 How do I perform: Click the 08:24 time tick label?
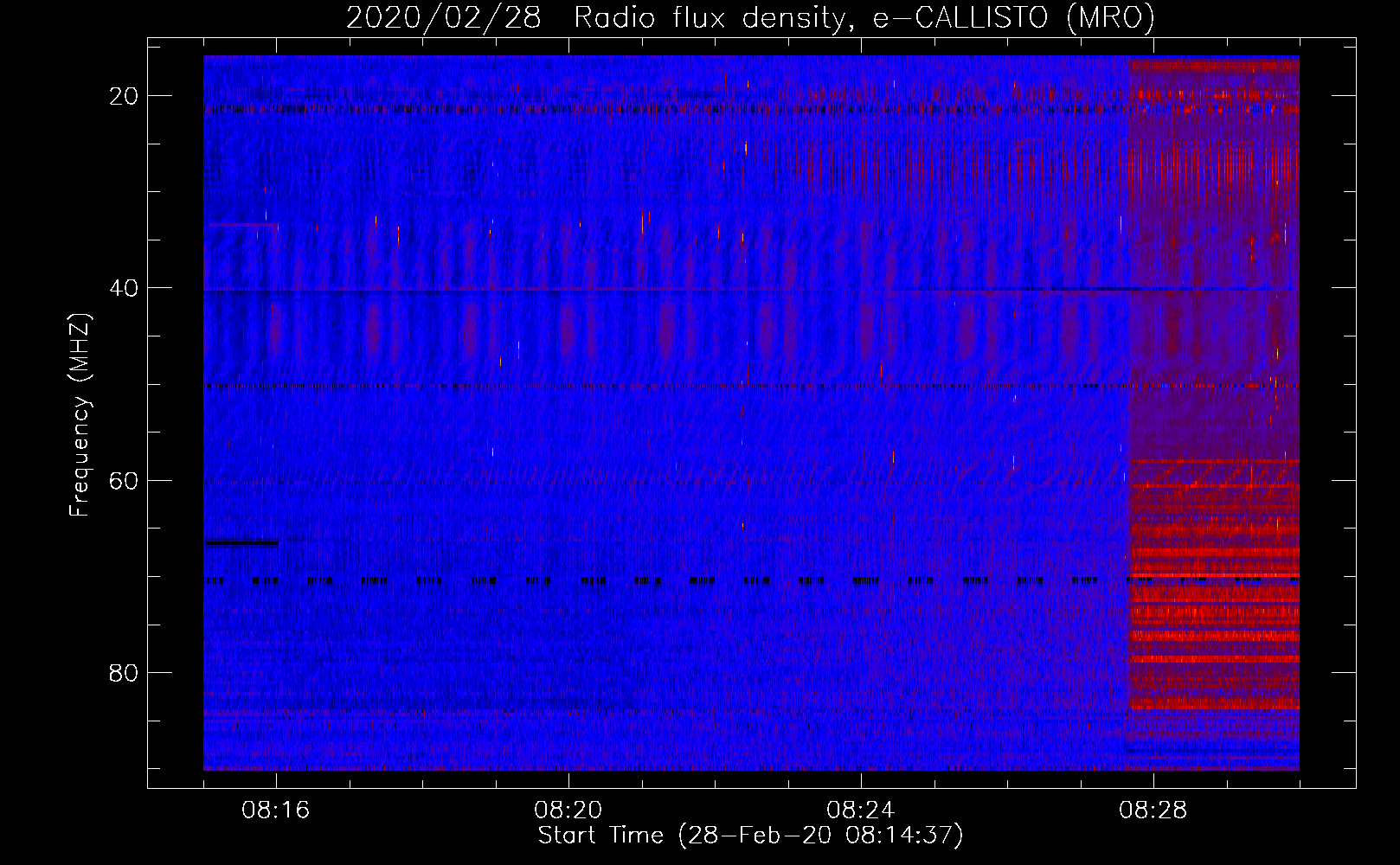pos(861,811)
